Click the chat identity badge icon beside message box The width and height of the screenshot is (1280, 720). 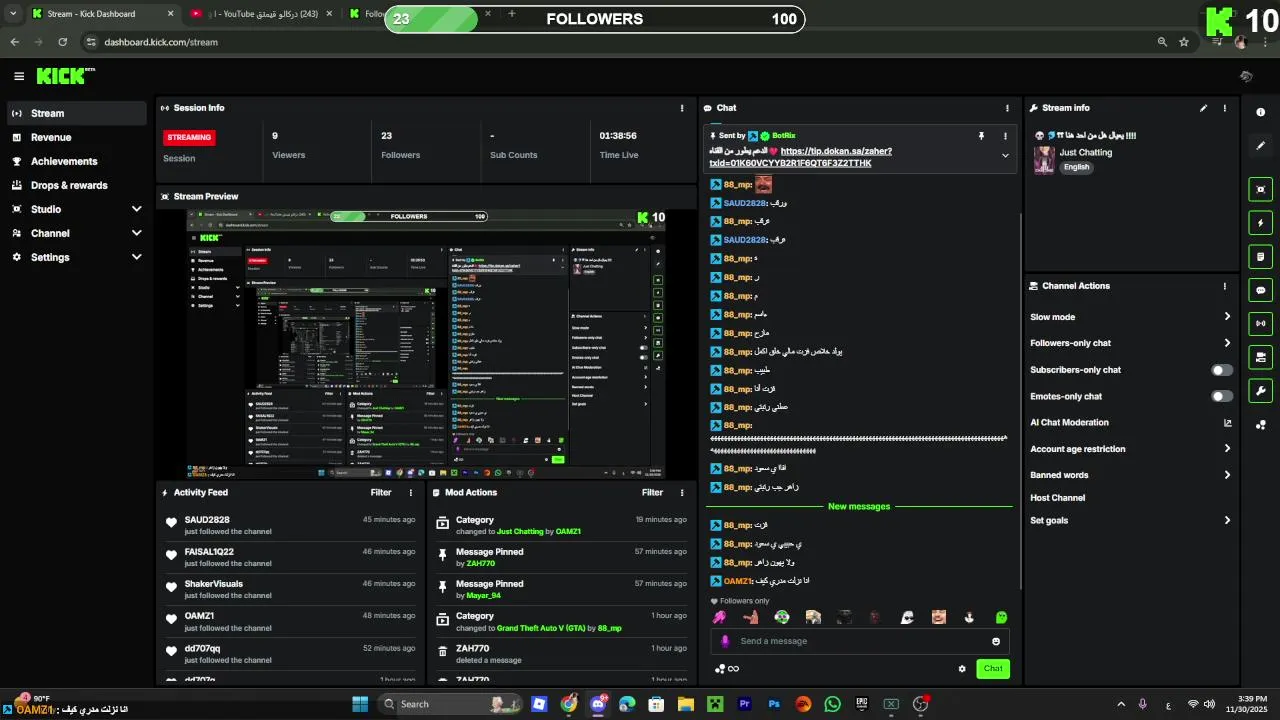(x=725, y=641)
